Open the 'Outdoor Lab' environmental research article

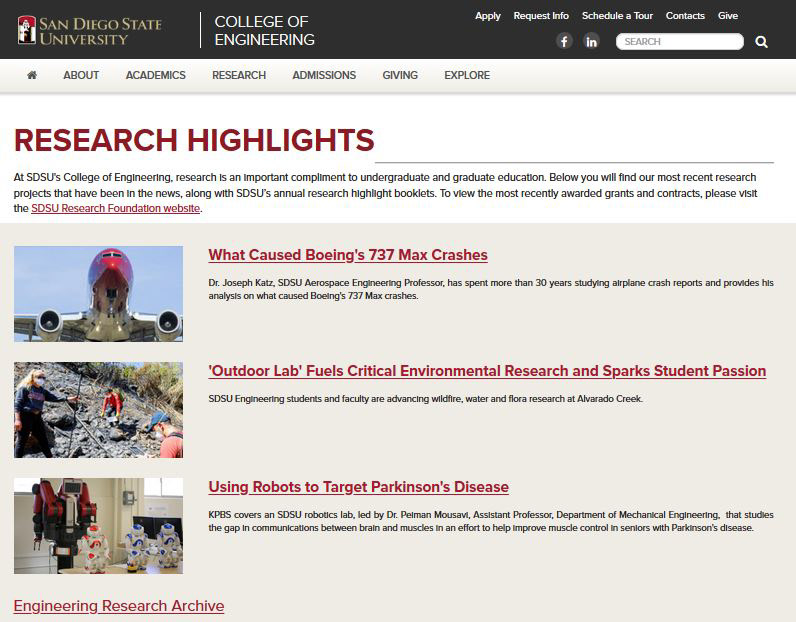[487, 371]
